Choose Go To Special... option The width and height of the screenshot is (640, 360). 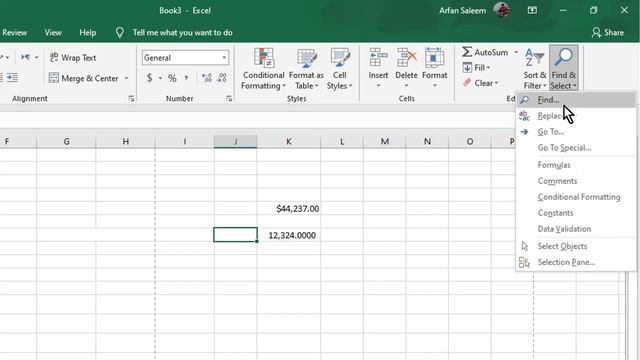pyautogui.click(x=576, y=148)
